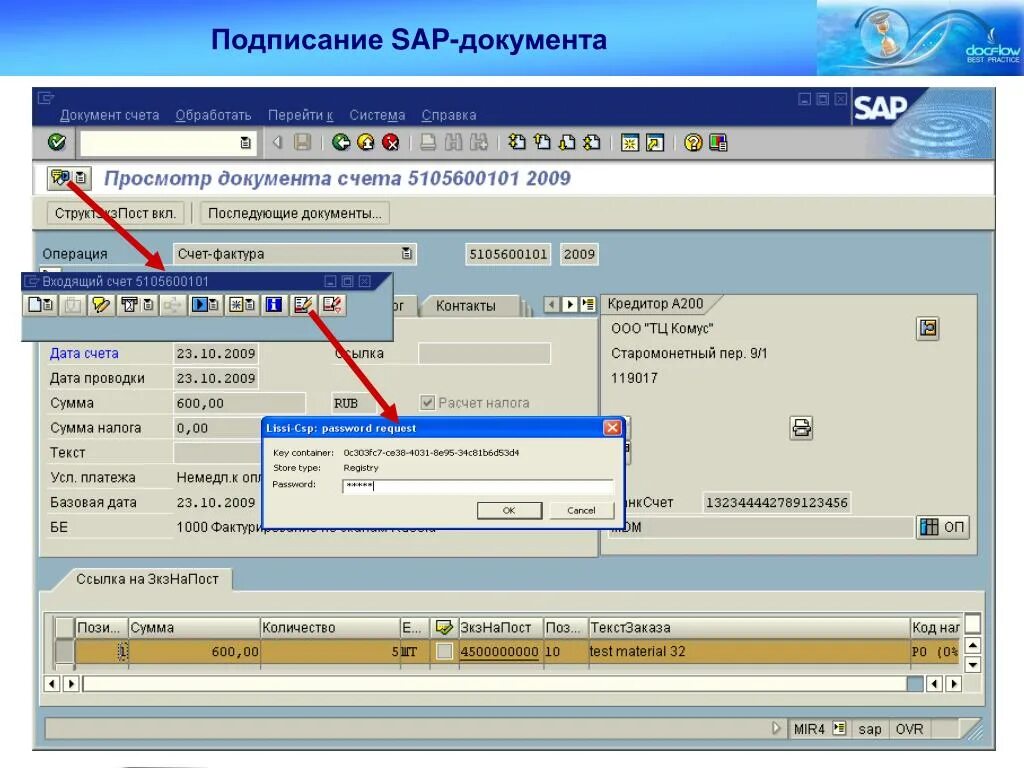The width and height of the screenshot is (1024, 768).
Task: Open the Перейти к menu
Action: [x=300, y=115]
